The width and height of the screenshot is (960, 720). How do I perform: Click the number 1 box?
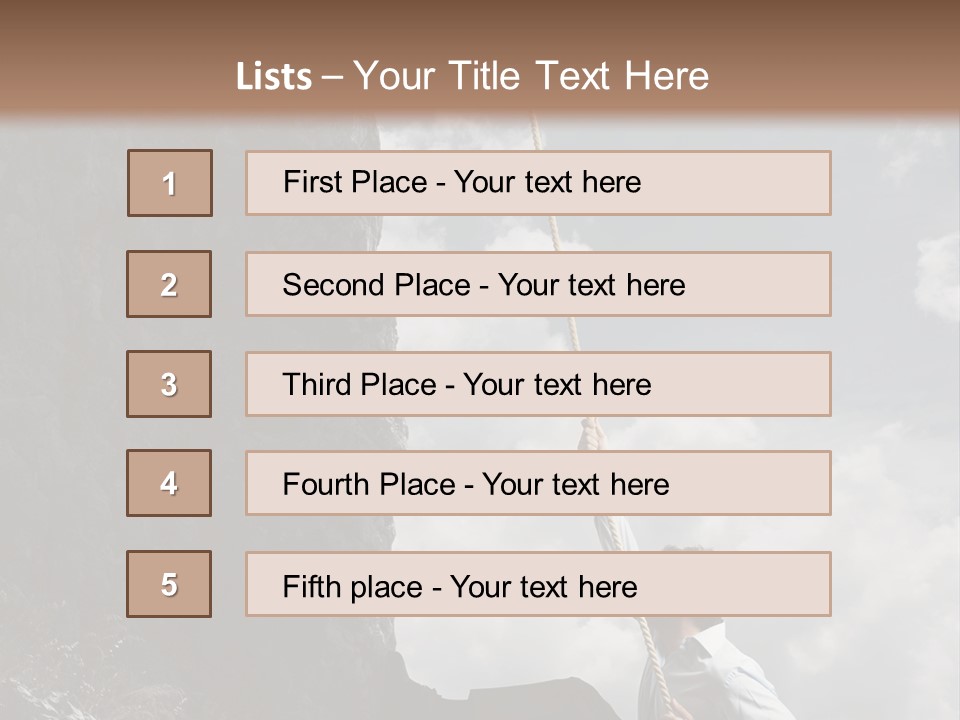click(x=170, y=183)
